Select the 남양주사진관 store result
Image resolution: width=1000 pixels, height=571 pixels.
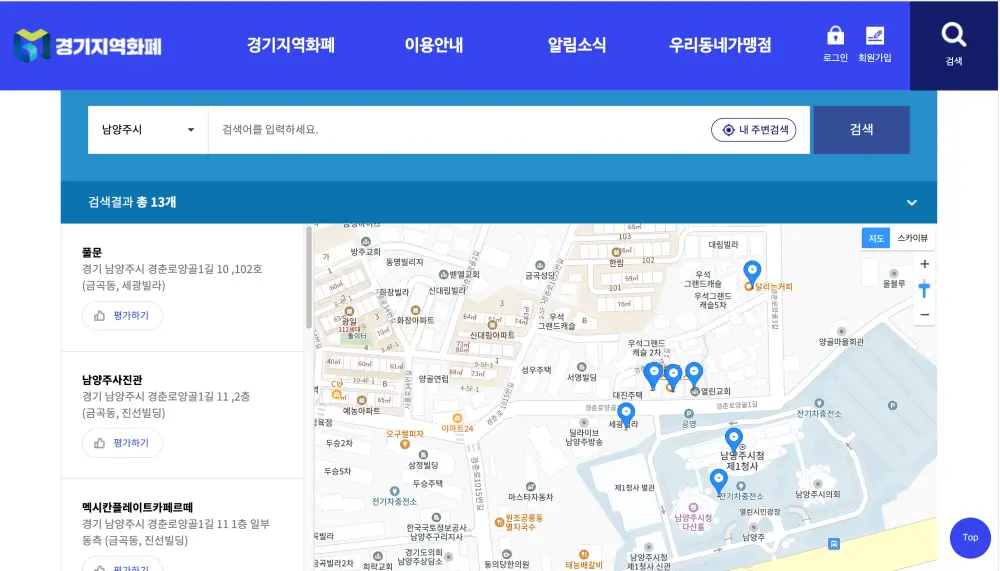coord(112,380)
